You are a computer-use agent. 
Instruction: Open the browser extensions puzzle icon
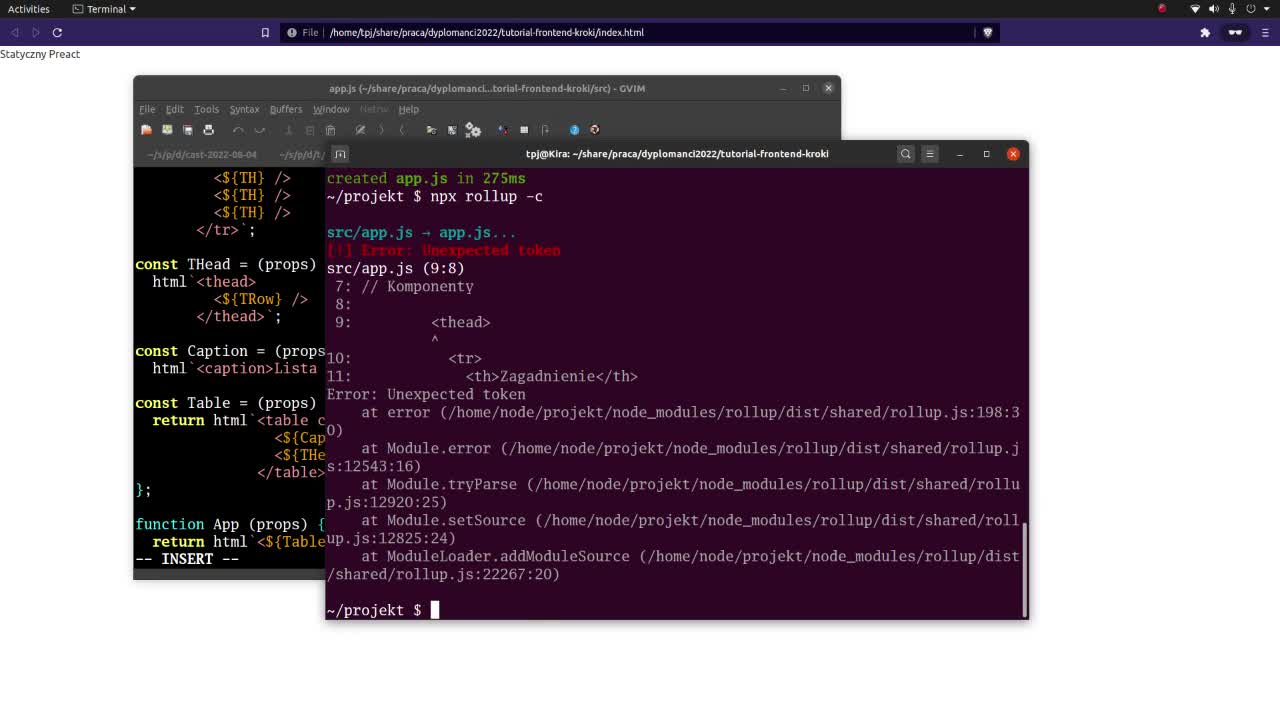[1205, 32]
